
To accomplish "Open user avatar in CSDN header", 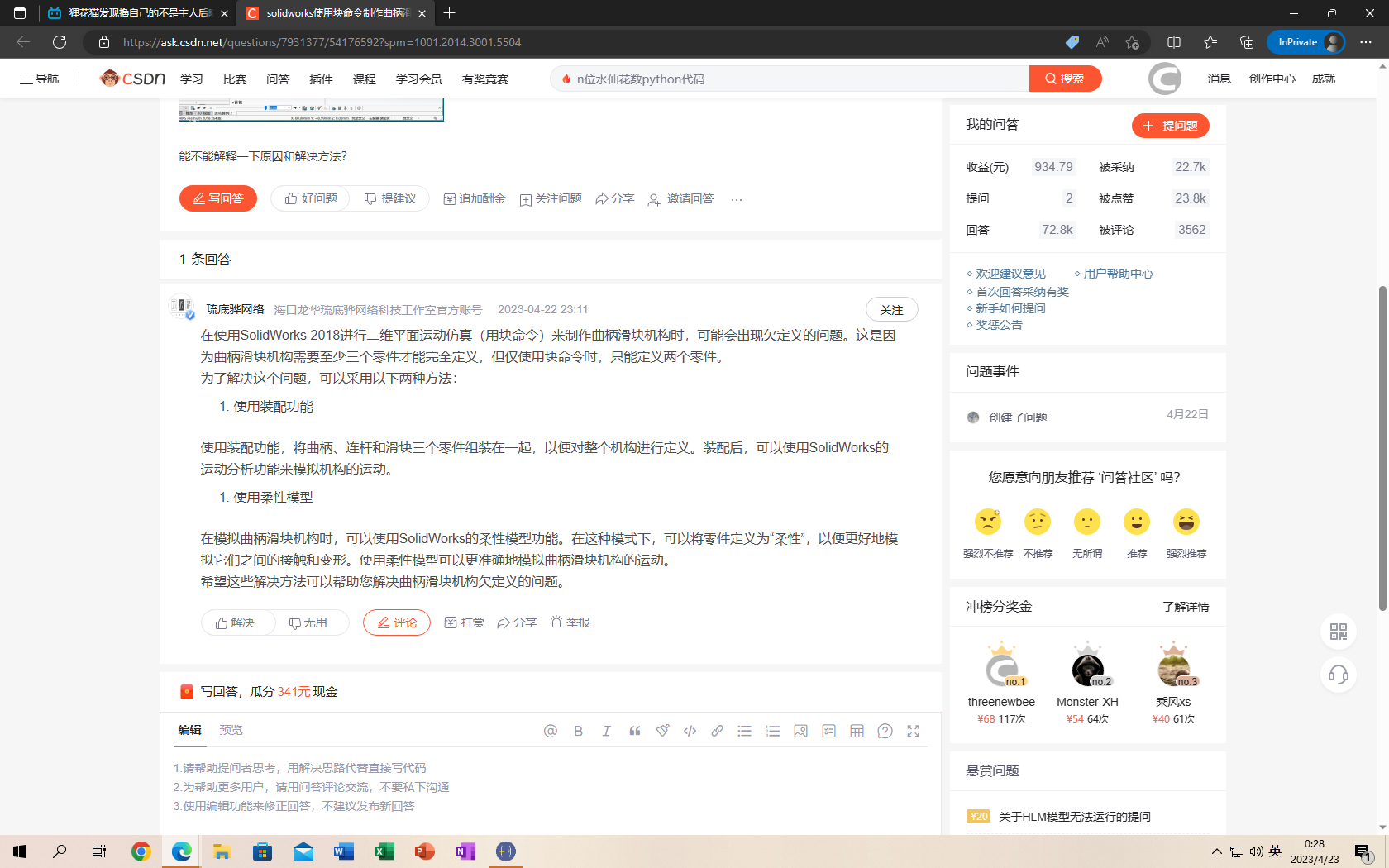I will [1165, 79].
